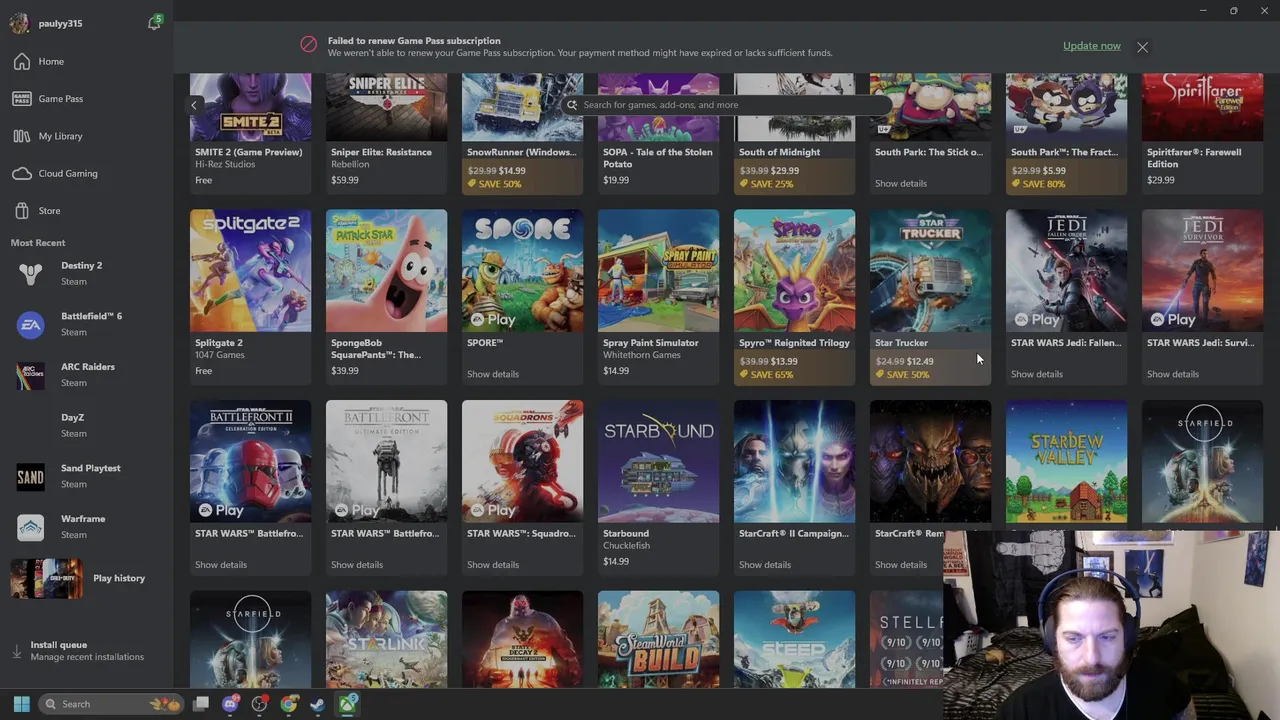Viewport: 1280px width, 720px height.
Task: Click Update now link
Action: (x=1092, y=46)
